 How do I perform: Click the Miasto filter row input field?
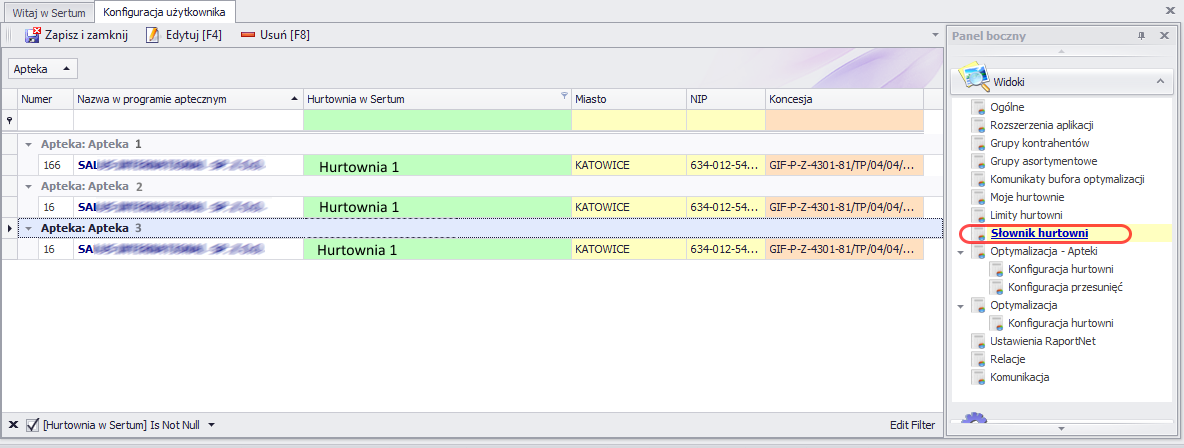click(x=628, y=120)
